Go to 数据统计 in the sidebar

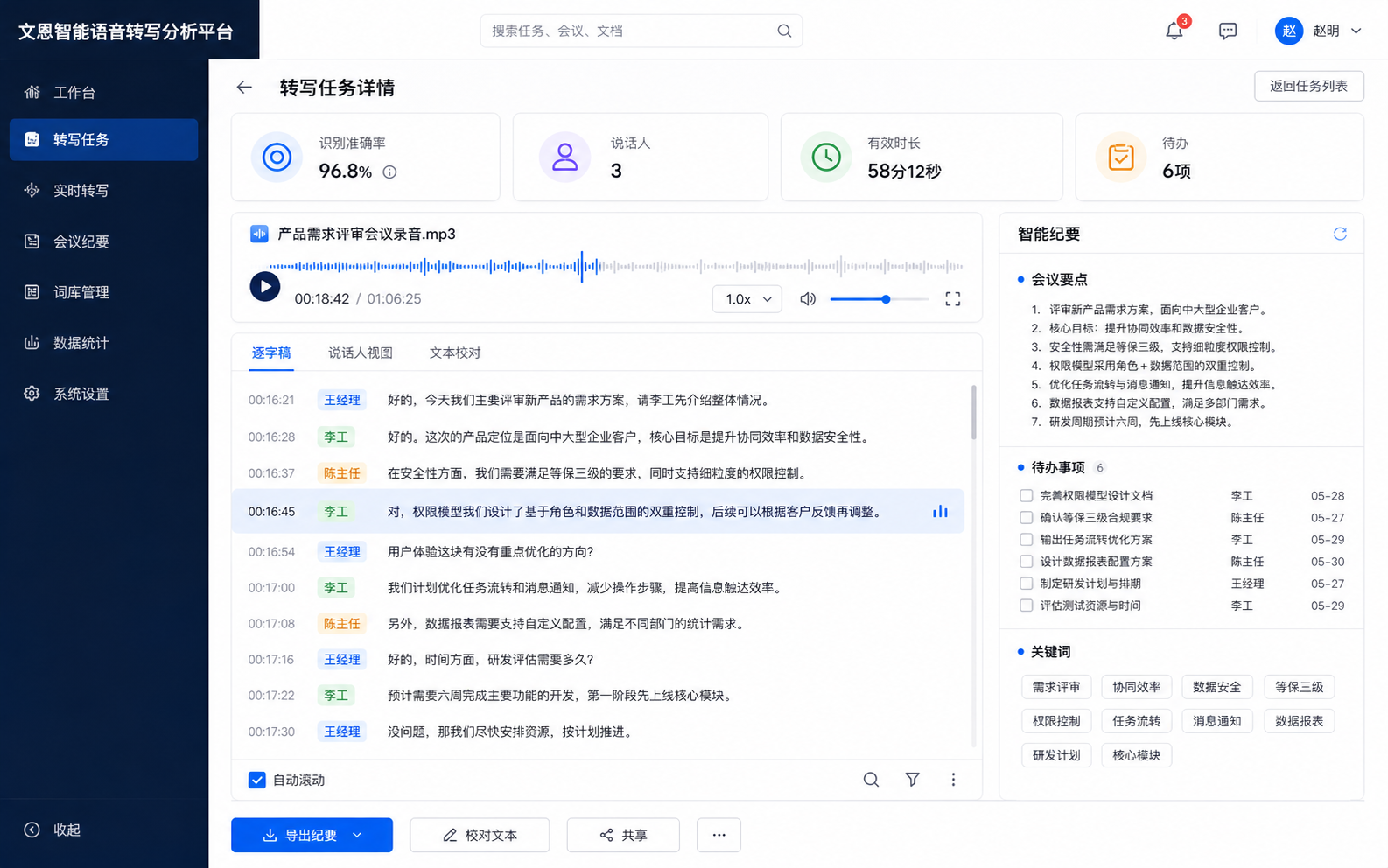103,343
